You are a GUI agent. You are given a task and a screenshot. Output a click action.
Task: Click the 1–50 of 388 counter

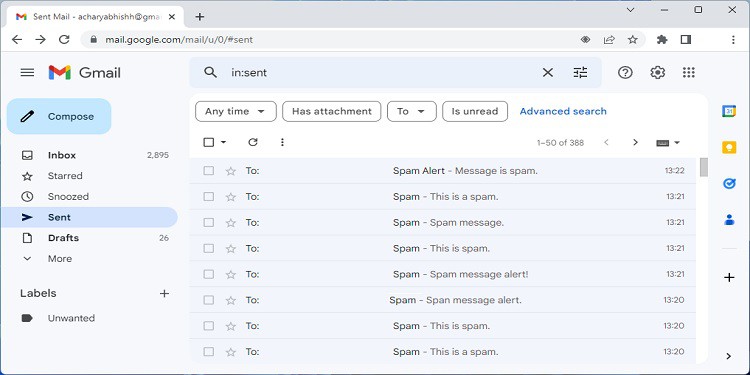coord(560,143)
